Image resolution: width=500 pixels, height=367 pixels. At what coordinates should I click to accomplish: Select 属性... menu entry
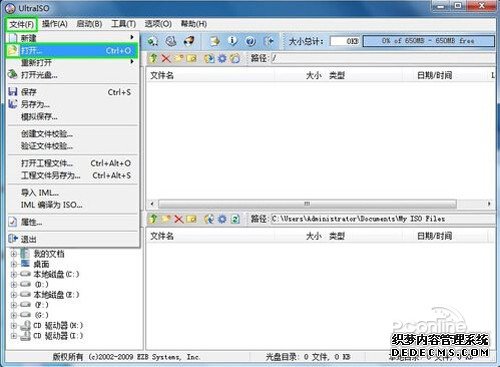pos(72,222)
